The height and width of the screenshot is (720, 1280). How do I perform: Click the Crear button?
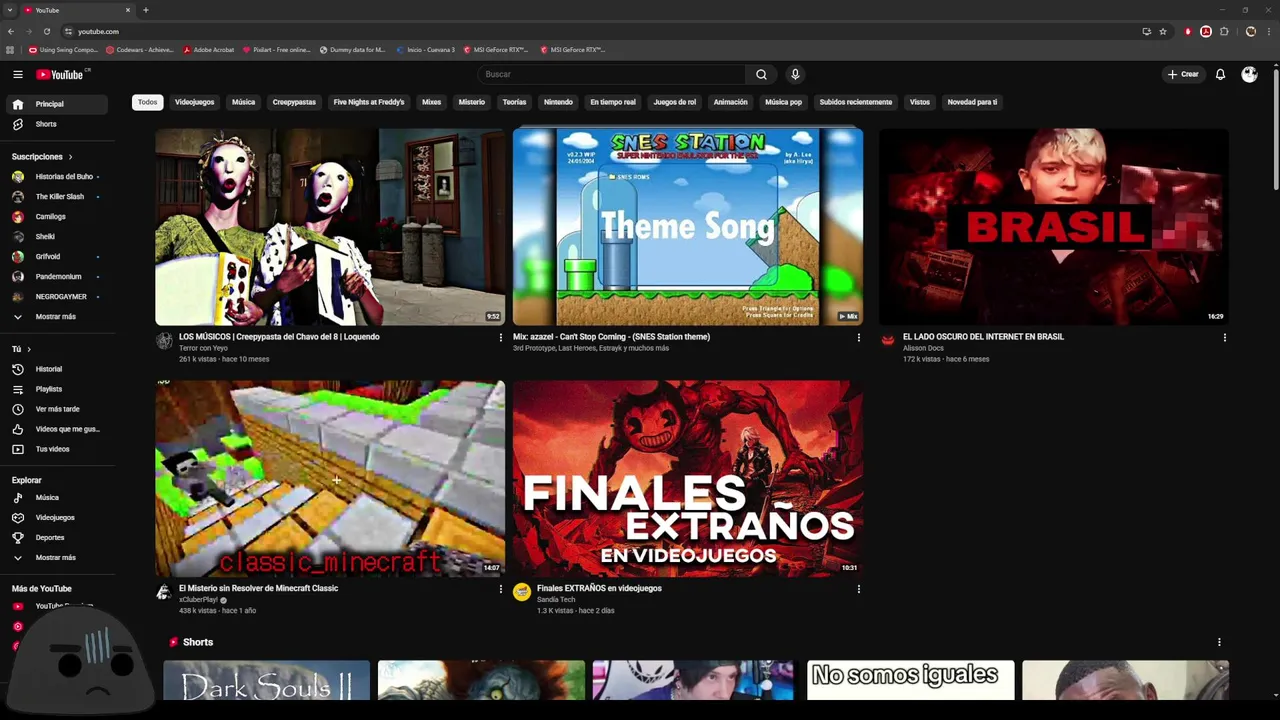(1183, 74)
